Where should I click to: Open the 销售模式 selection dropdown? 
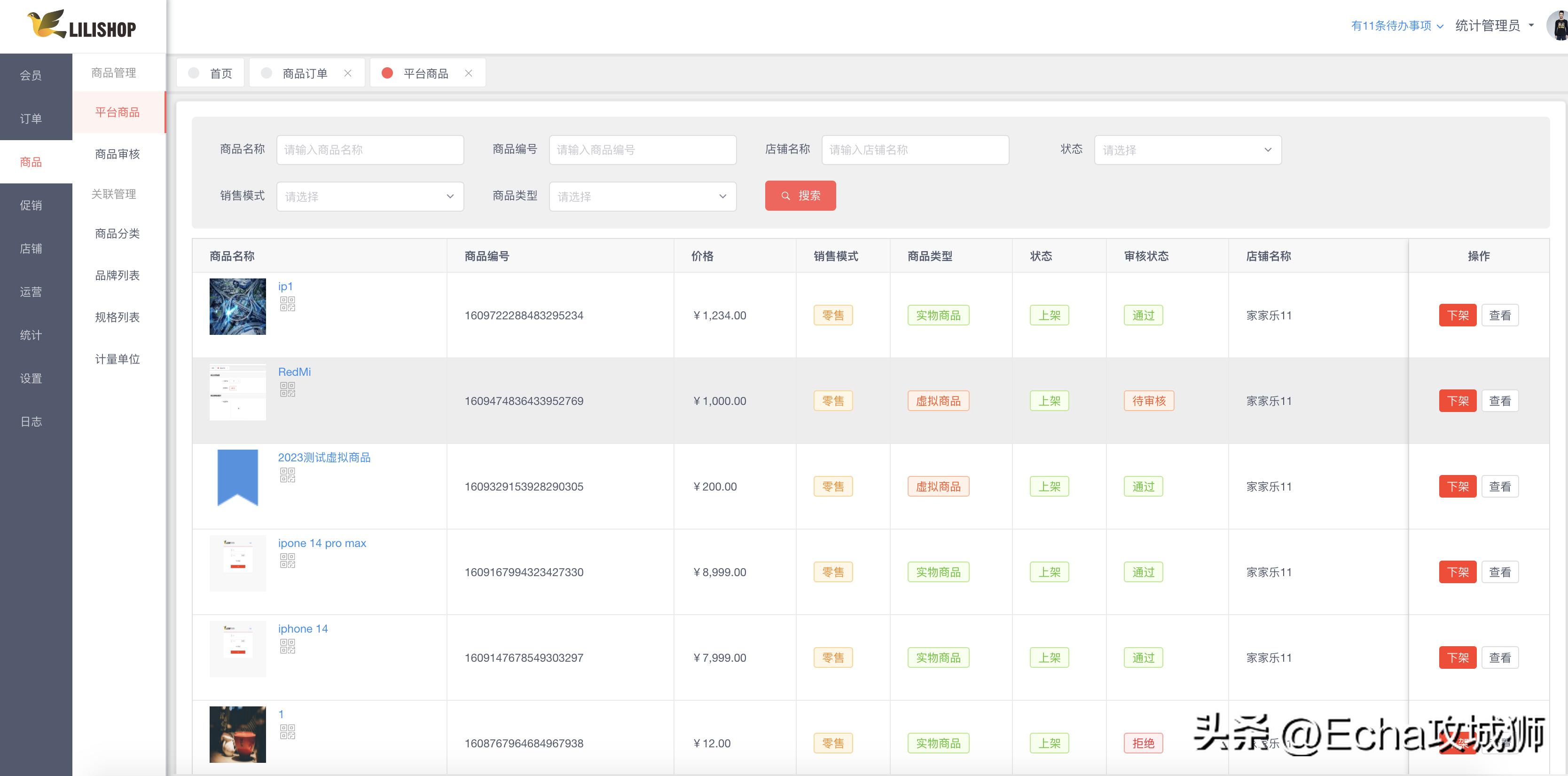(x=369, y=196)
